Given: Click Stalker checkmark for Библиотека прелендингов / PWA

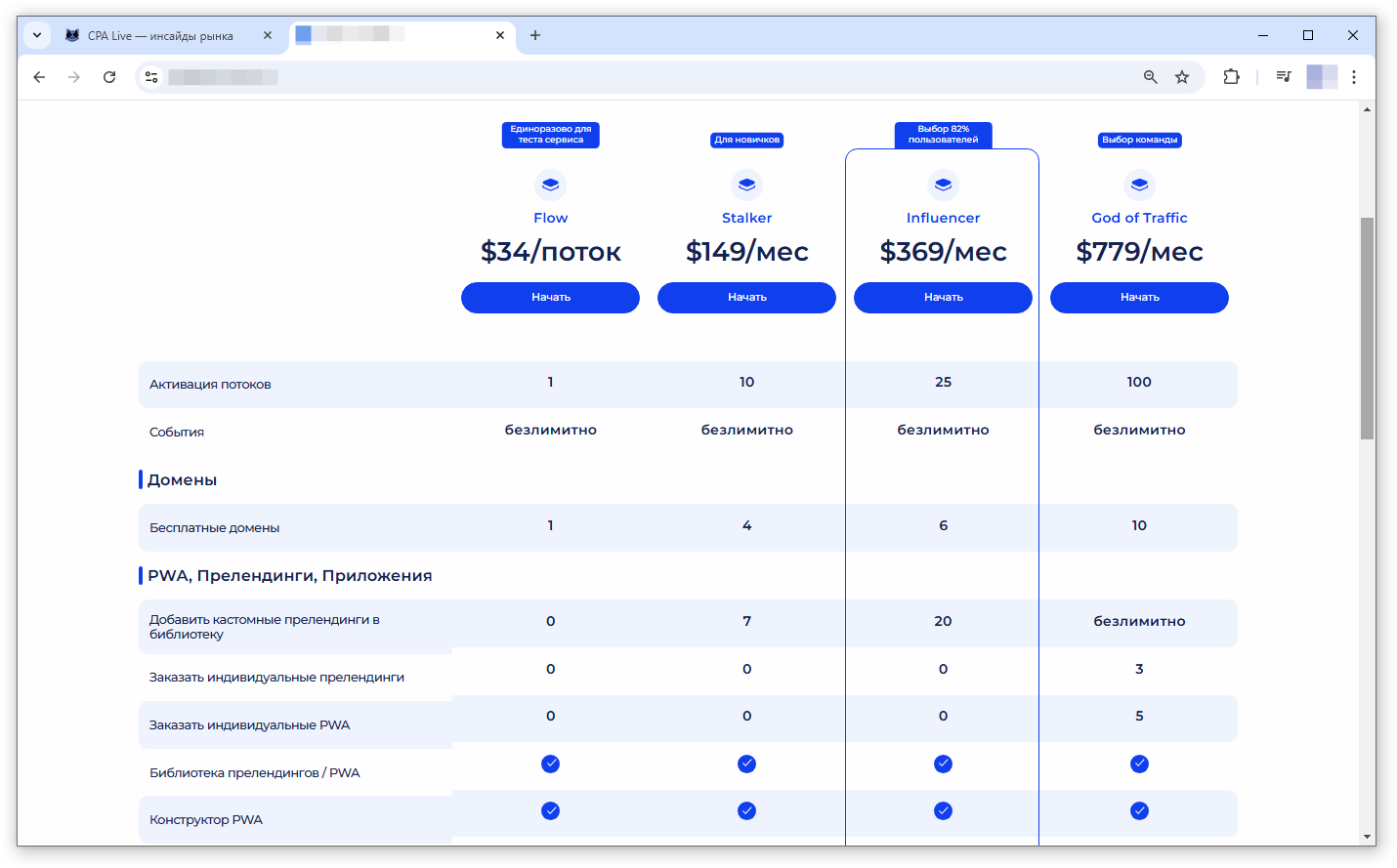Looking at the screenshot, I should click(x=746, y=764).
